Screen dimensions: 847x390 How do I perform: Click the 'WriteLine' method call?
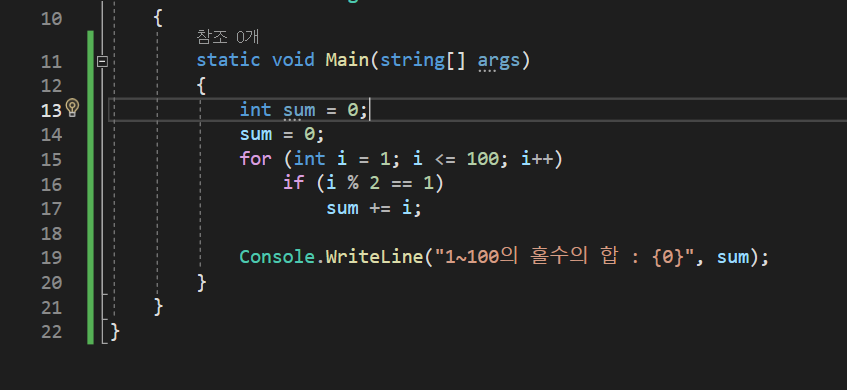coord(374,257)
